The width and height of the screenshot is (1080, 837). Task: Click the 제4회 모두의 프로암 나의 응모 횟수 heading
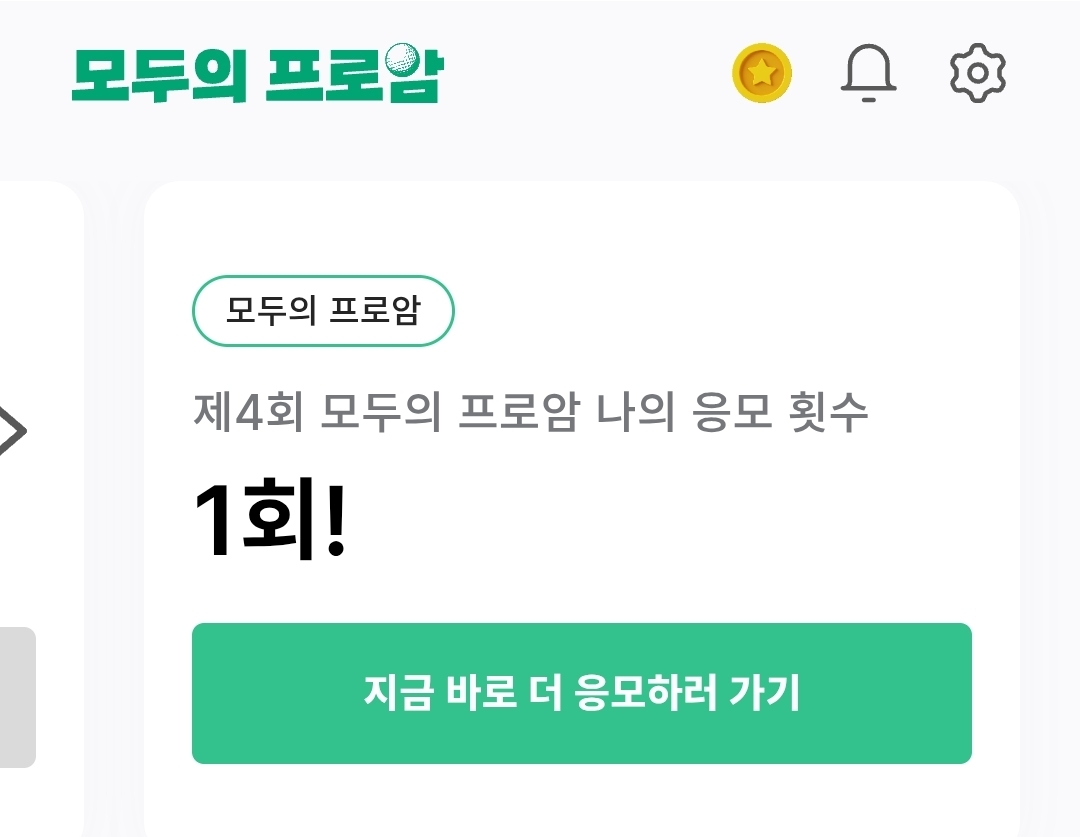click(x=530, y=414)
